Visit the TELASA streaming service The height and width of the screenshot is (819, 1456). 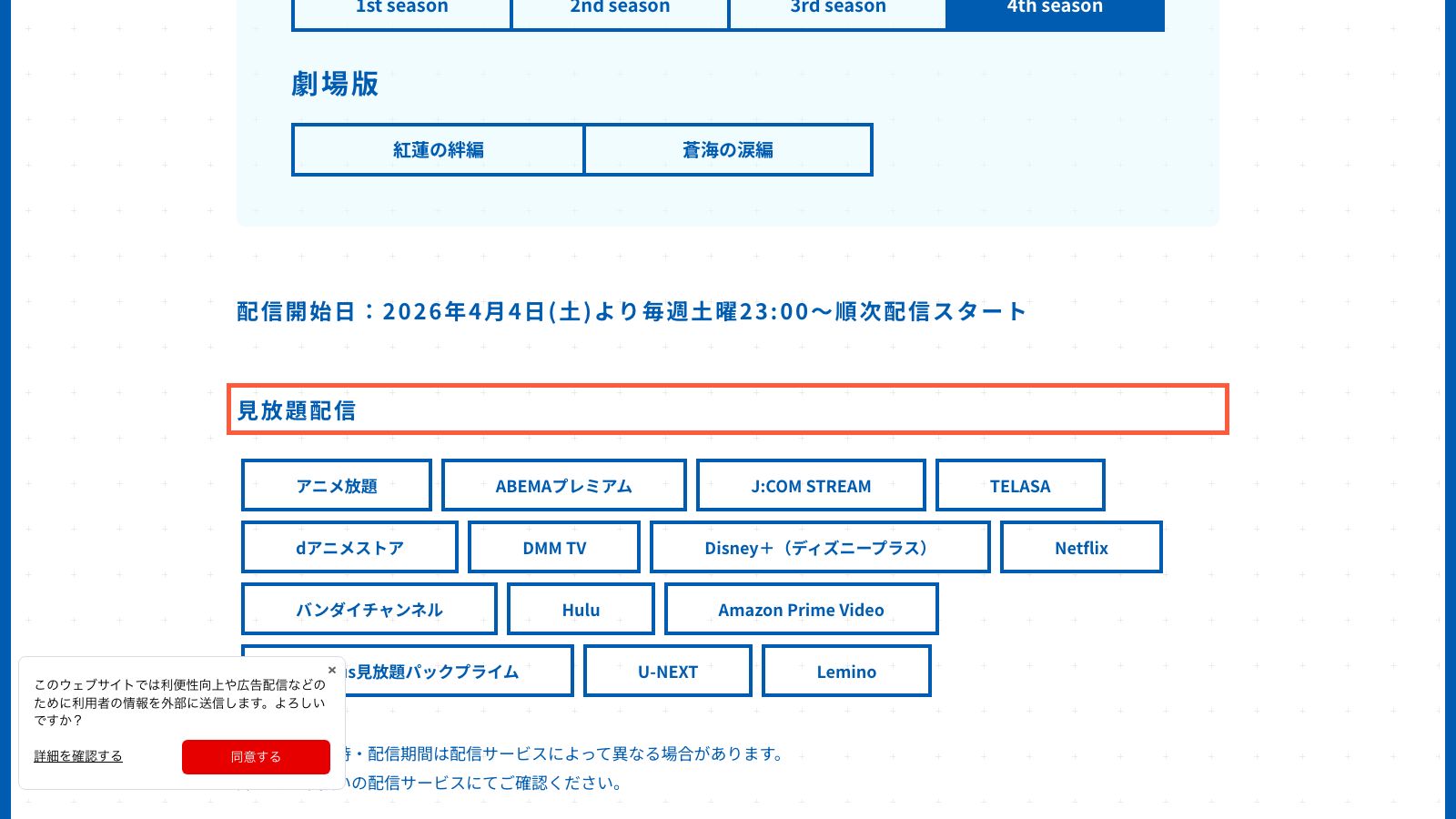[1020, 485]
